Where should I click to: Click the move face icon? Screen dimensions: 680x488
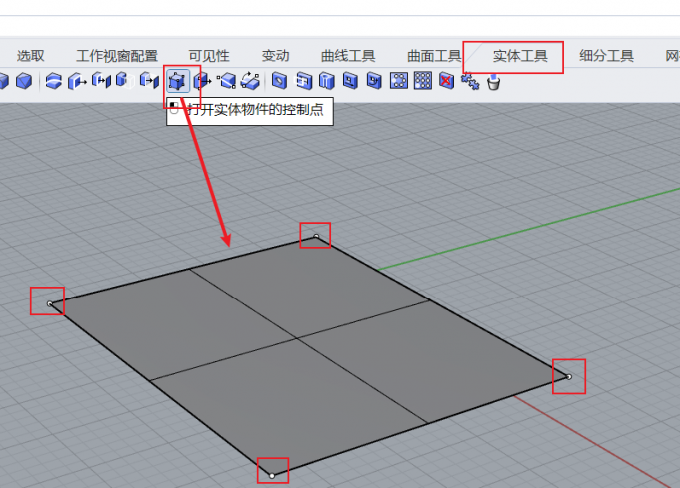101,81
